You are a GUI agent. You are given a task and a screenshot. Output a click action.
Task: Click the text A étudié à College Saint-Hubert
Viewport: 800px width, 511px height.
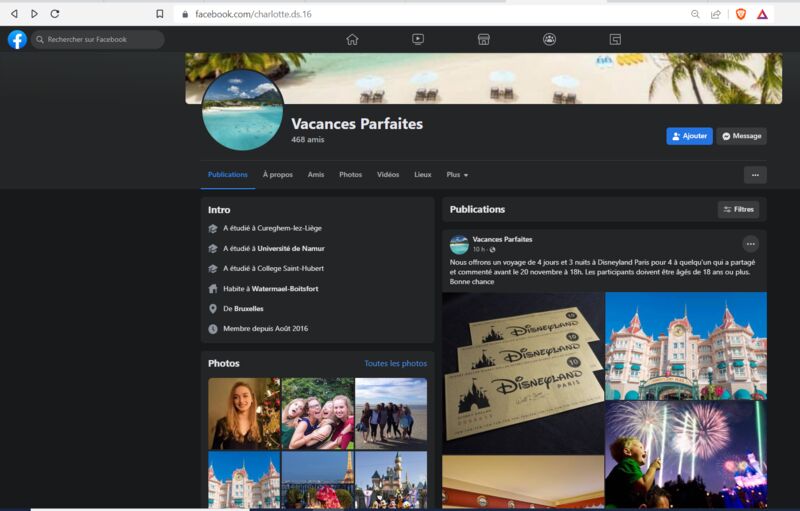[273, 268]
